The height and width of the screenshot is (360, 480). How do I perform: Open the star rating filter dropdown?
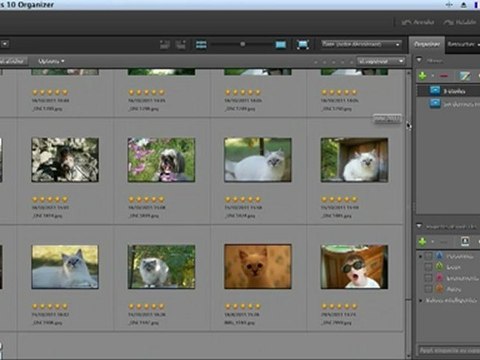[x=381, y=61]
